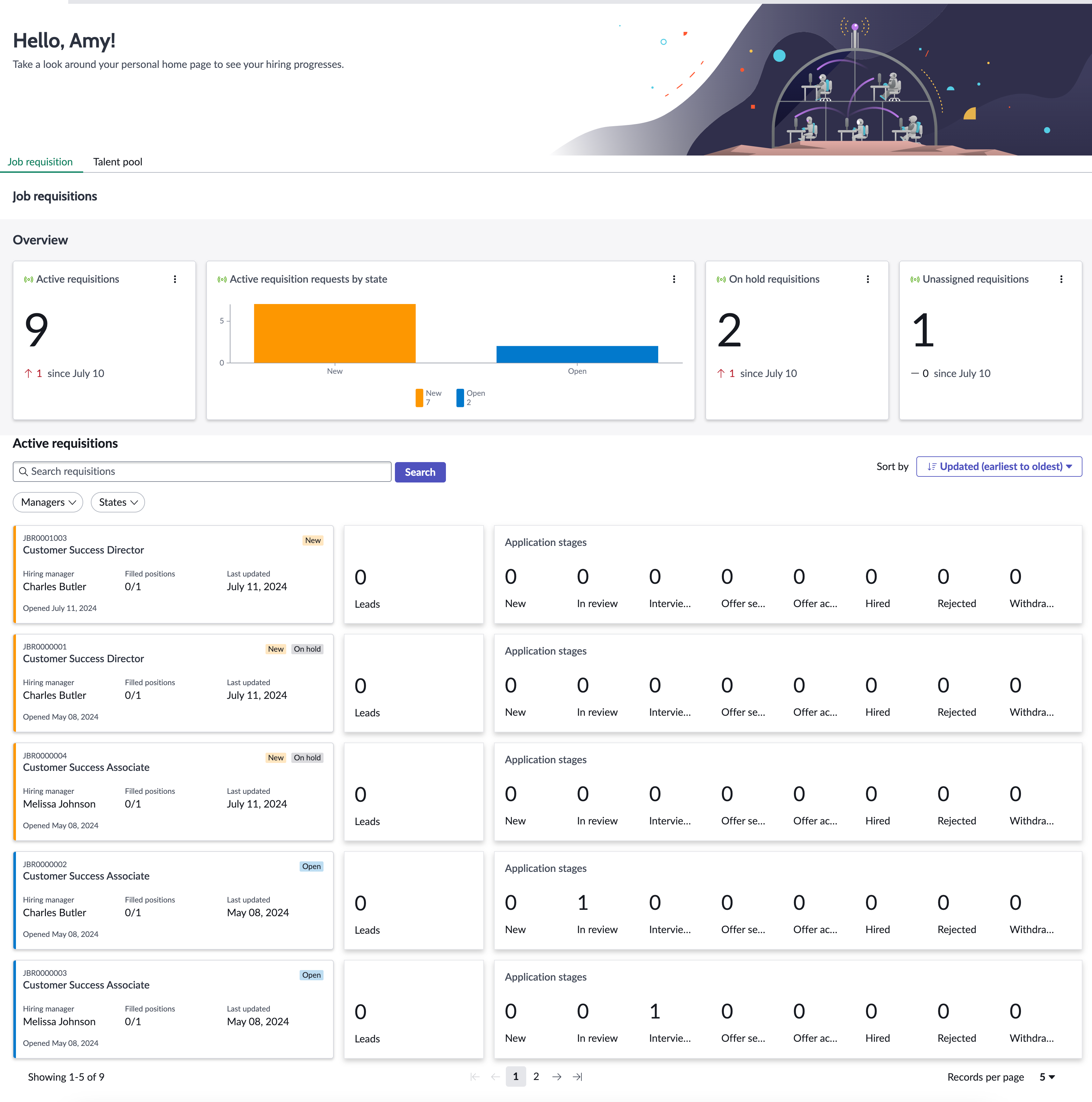Click On hold badge on JBR0000001
1092x1102 pixels.
point(308,649)
